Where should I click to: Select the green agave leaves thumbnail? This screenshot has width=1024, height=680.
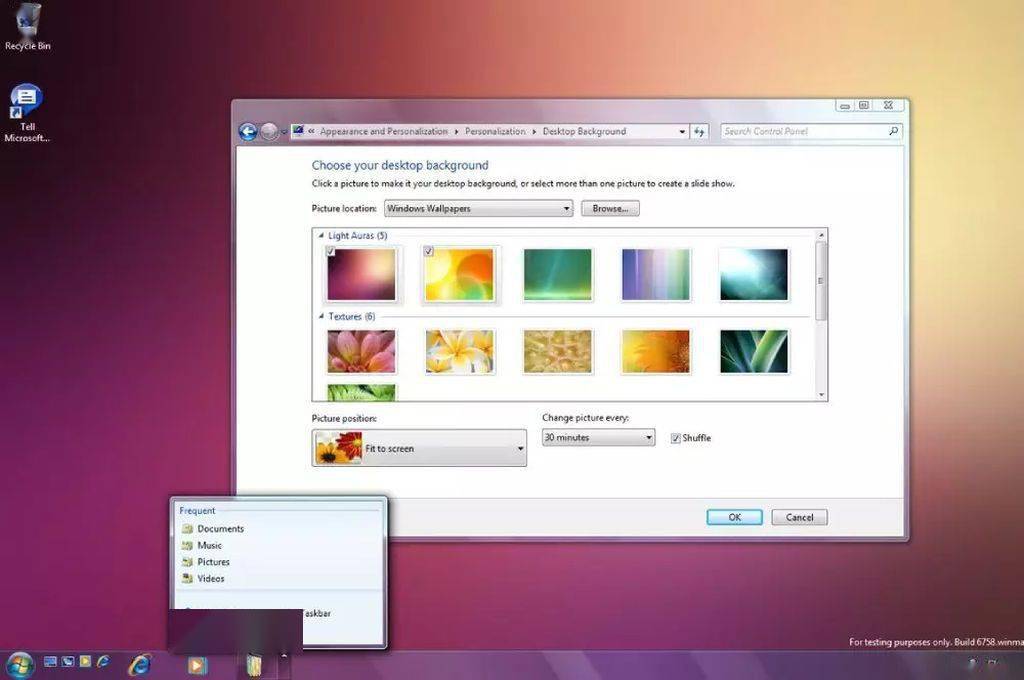(754, 351)
